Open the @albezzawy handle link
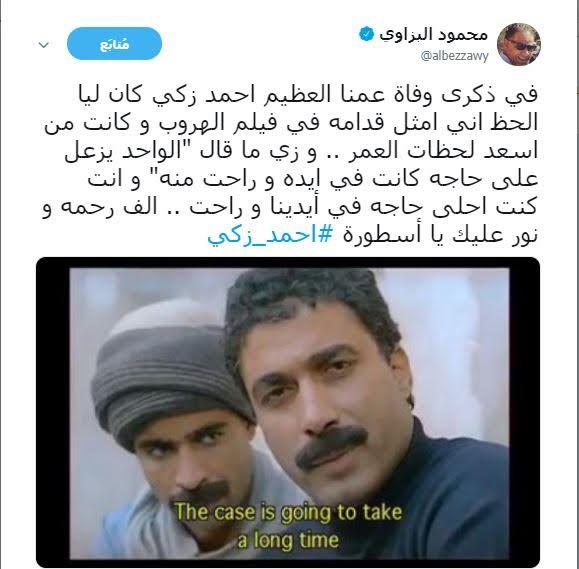The width and height of the screenshot is (579, 569). click(454, 56)
